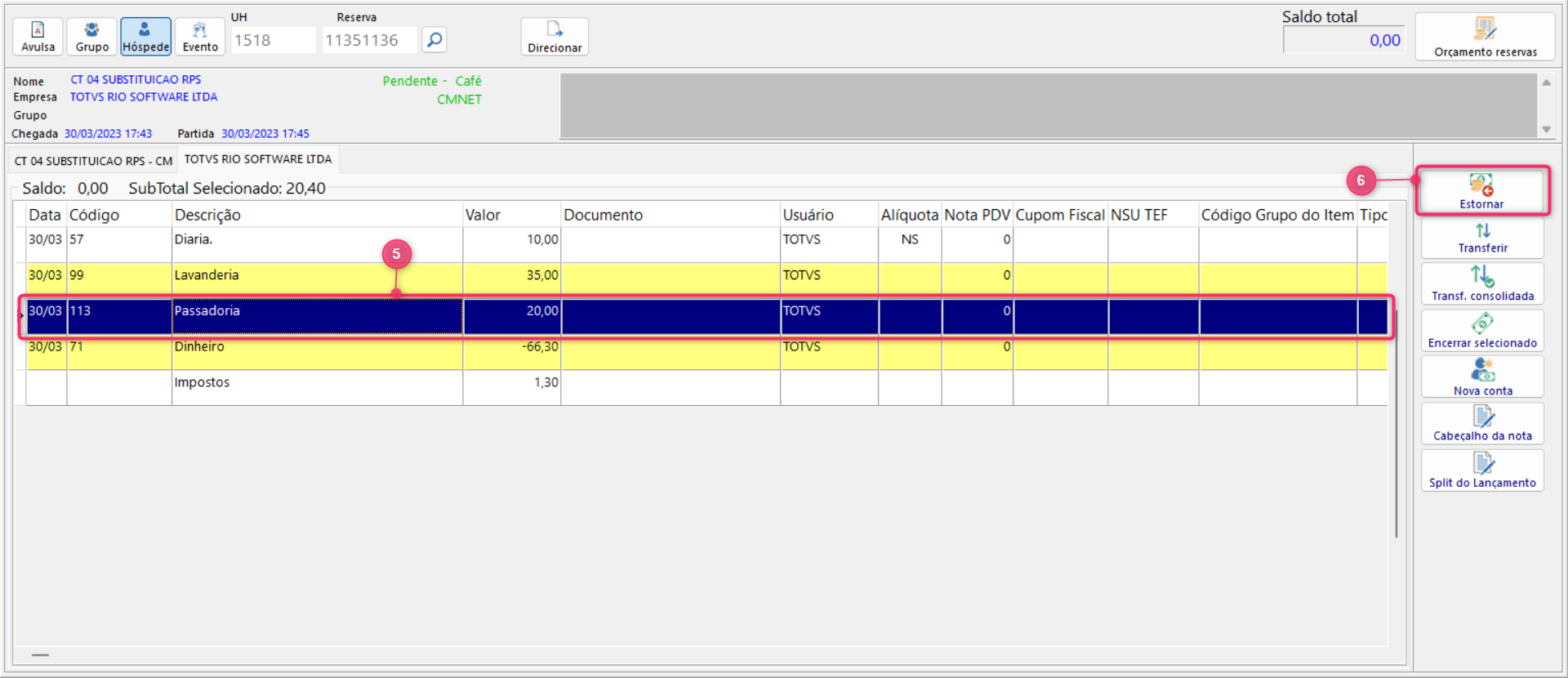Image resolution: width=1568 pixels, height=678 pixels.
Task: Create a Nova conta
Action: tap(1482, 377)
